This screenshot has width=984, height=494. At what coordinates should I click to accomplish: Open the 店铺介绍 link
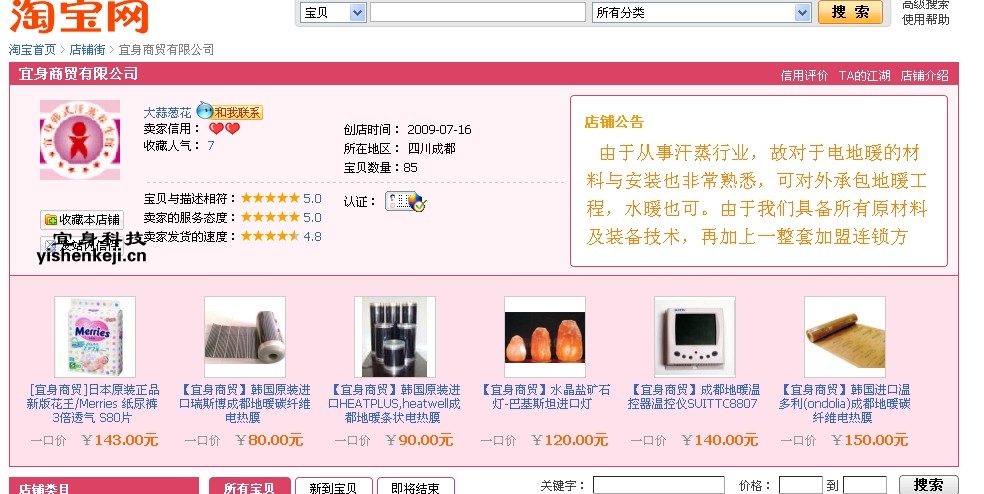click(x=924, y=75)
